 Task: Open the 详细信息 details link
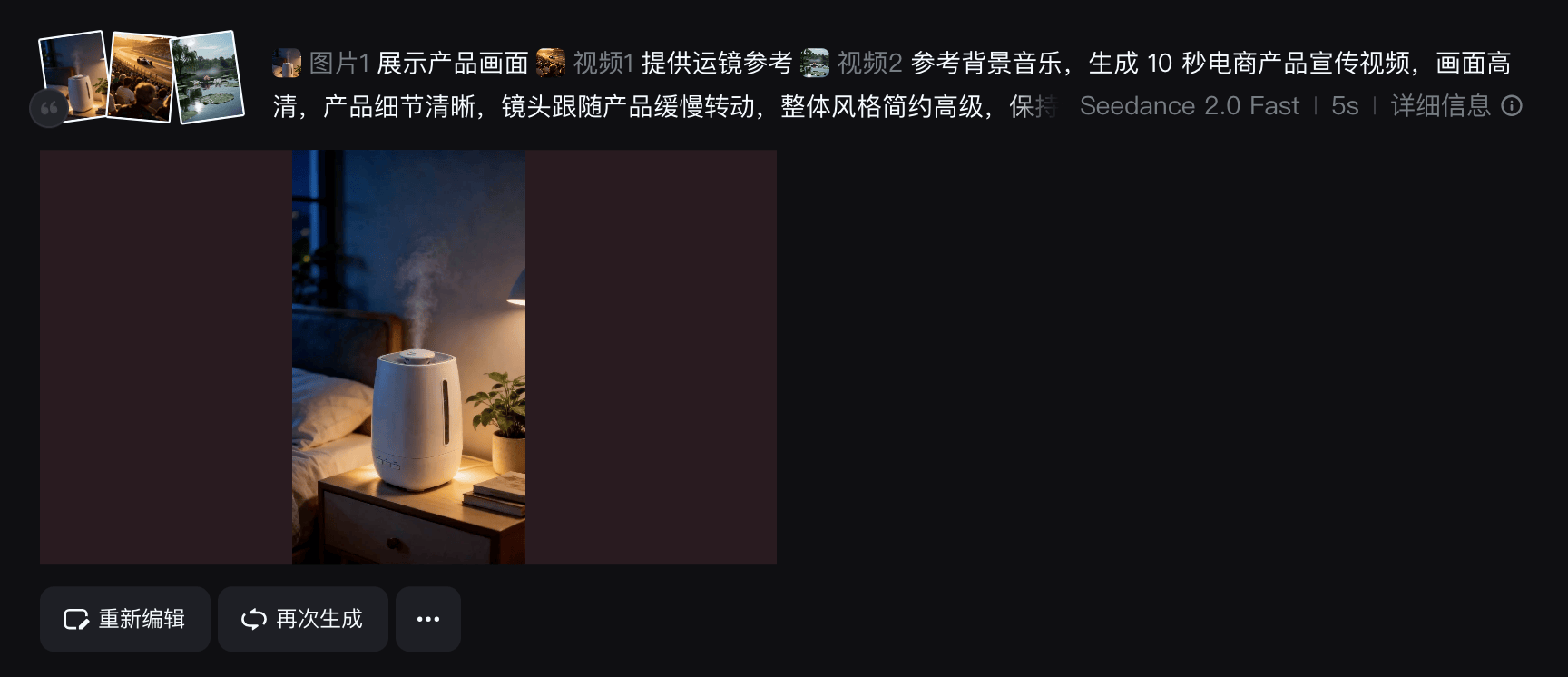1441,106
